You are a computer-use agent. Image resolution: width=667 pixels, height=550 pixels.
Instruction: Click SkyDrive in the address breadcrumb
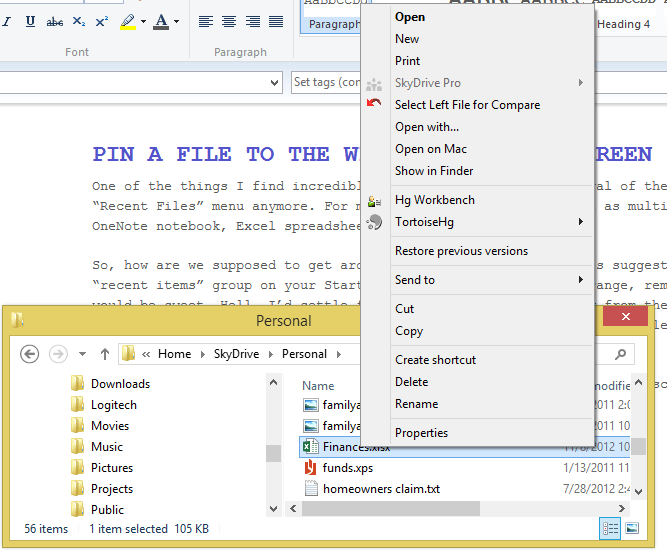(x=237, y=354)
